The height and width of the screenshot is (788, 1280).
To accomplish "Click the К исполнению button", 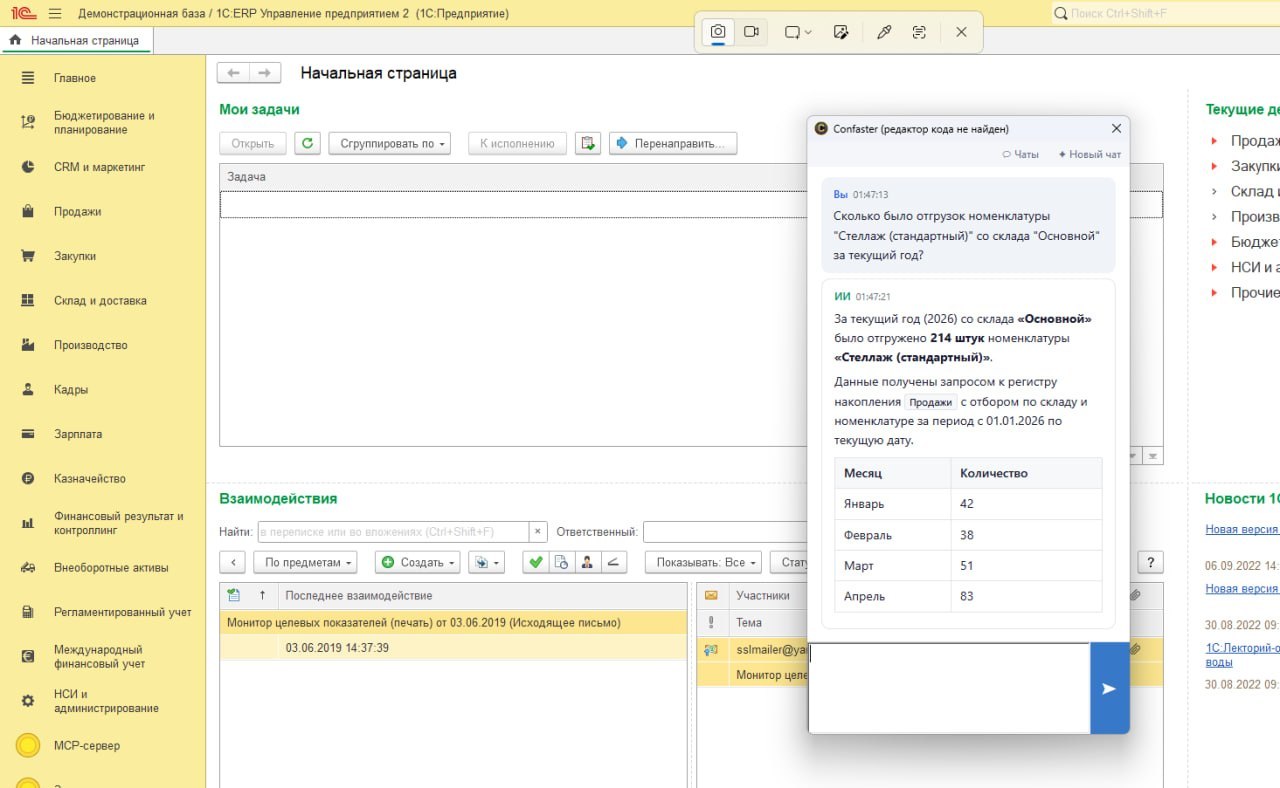I will pos(517,143).
